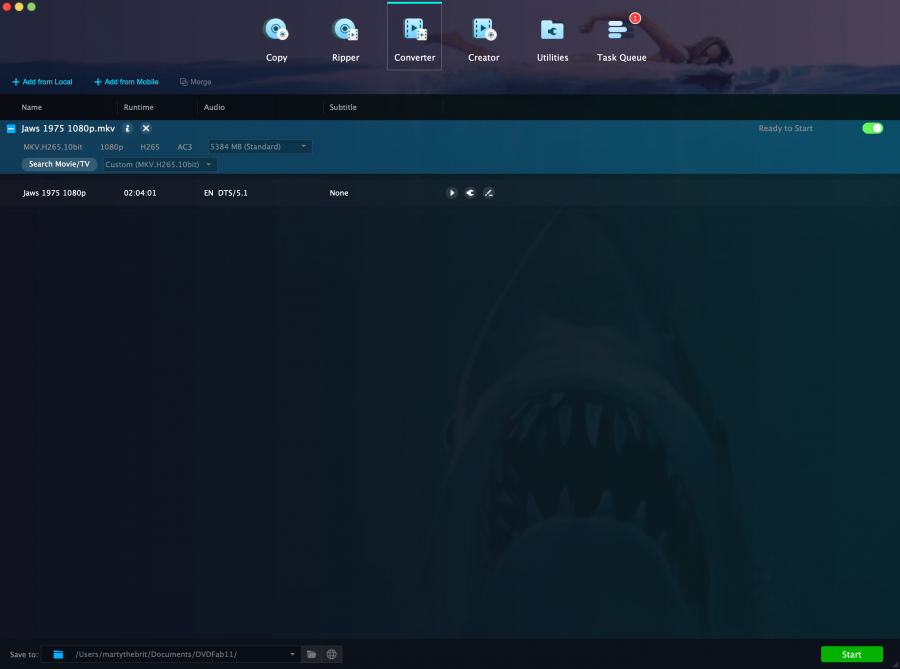Screen dimensions: 900x669
Task: Show info for Jaws 1975 1080p.mkv
Action: click(x=128, y=129)
